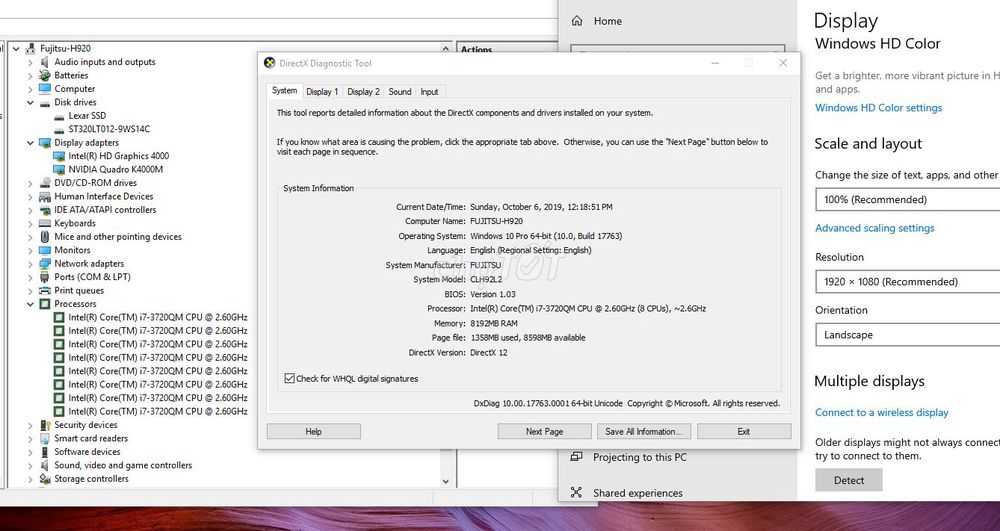Open the Orientation dropdown
The image size is (1000, 531).
point(908,335)
